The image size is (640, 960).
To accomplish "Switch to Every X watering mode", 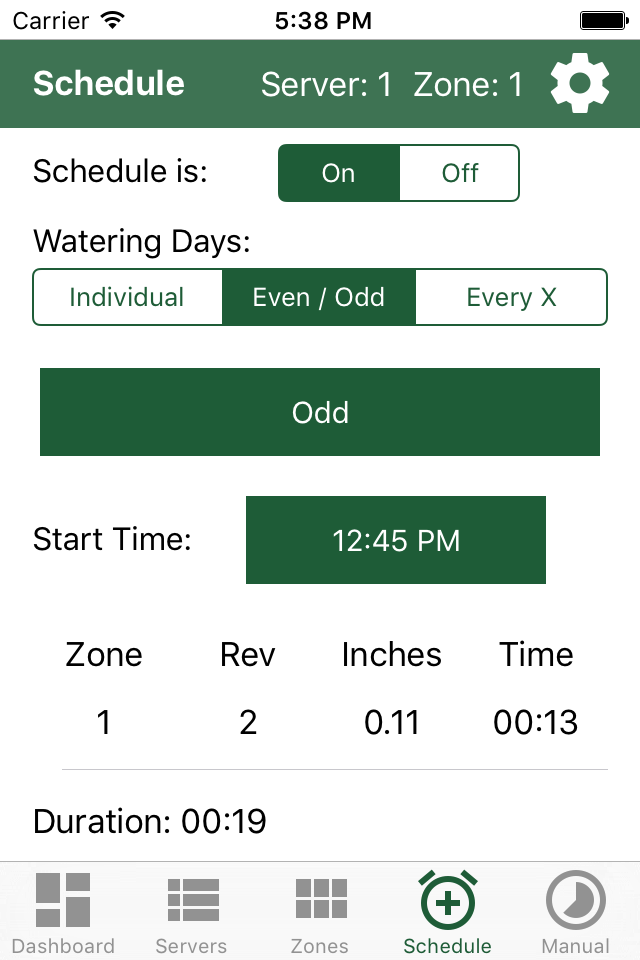I will pos(511,297).
